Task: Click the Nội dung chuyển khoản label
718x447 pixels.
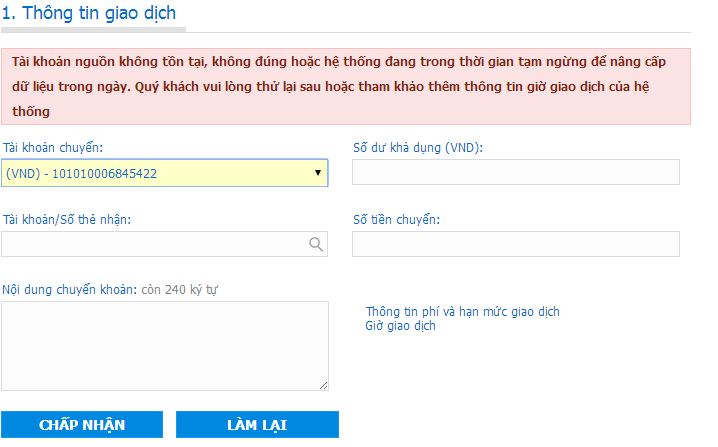Action: pyautogui.click(x=68, y=290)
